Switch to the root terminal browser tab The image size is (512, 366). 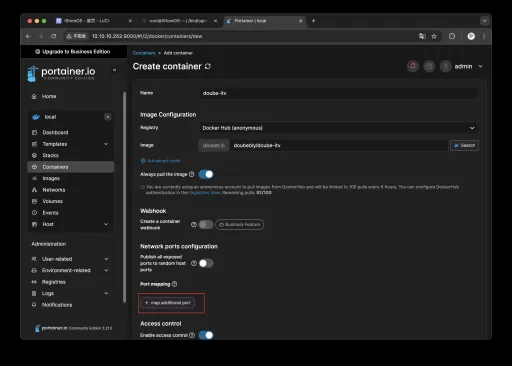pyautogui.click(x=179, y=21)
